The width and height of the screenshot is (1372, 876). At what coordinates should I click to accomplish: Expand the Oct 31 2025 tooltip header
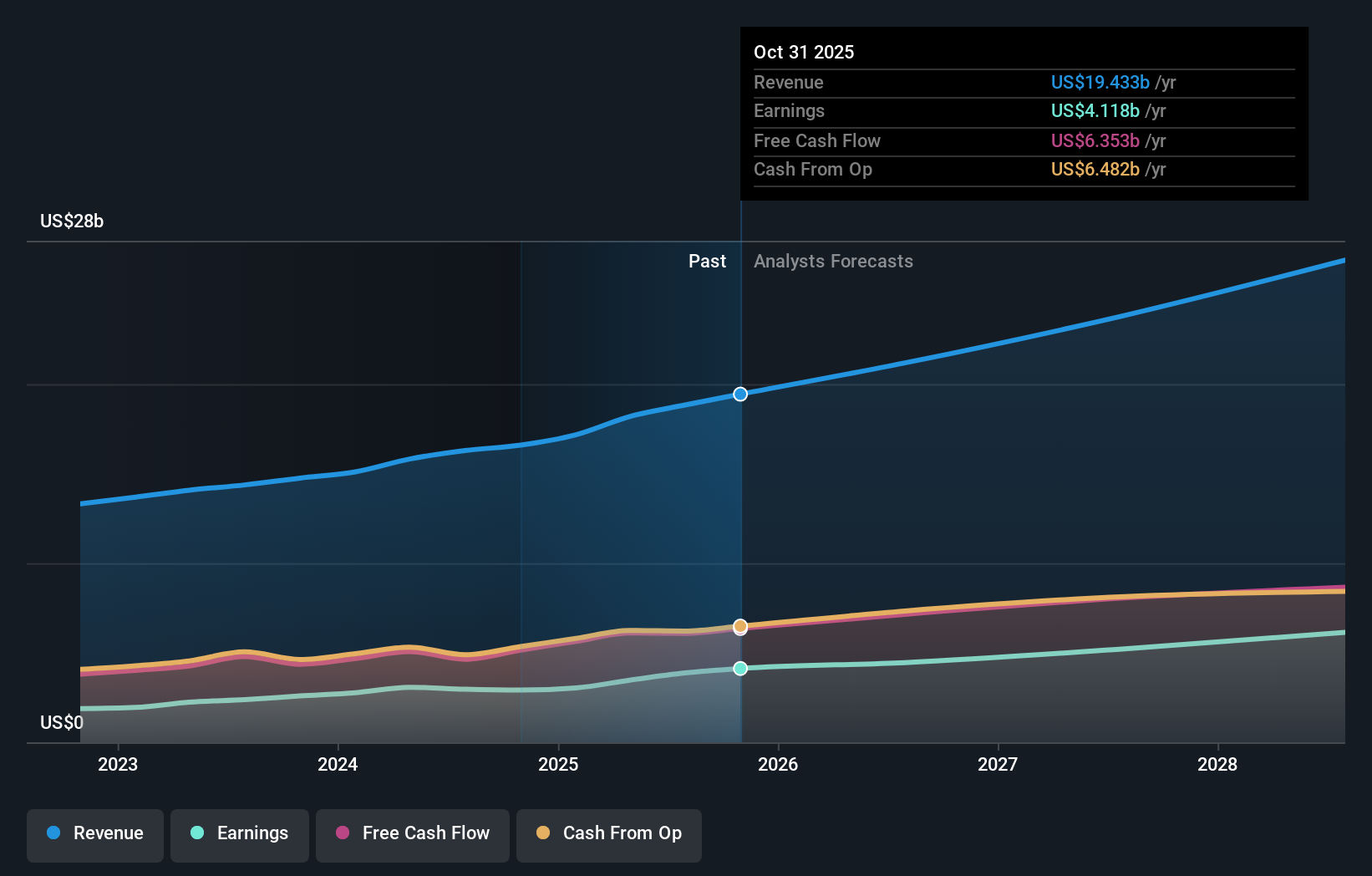click(804, 52)
